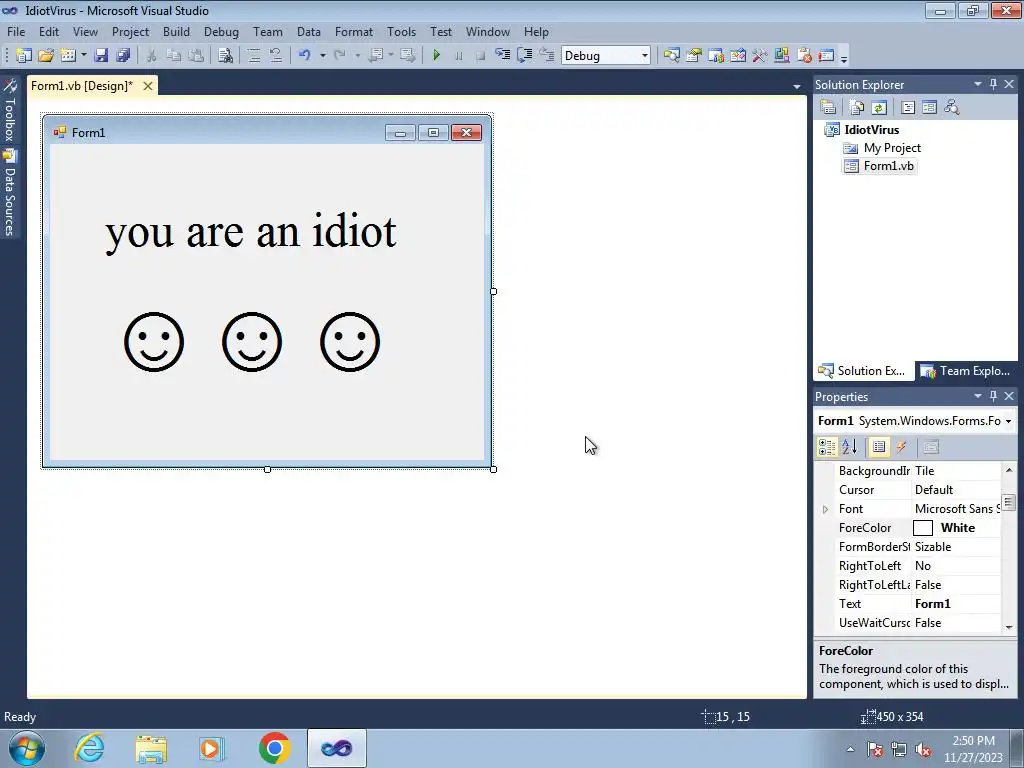
Task: Open the Toolbox side tab
Action: point(10,110)
